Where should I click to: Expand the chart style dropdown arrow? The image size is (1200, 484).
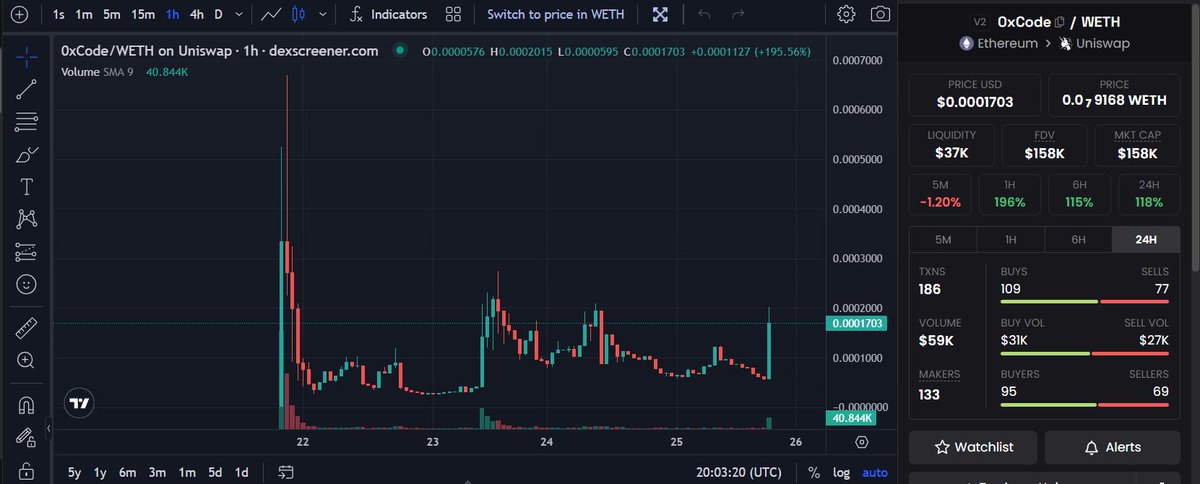322,14
